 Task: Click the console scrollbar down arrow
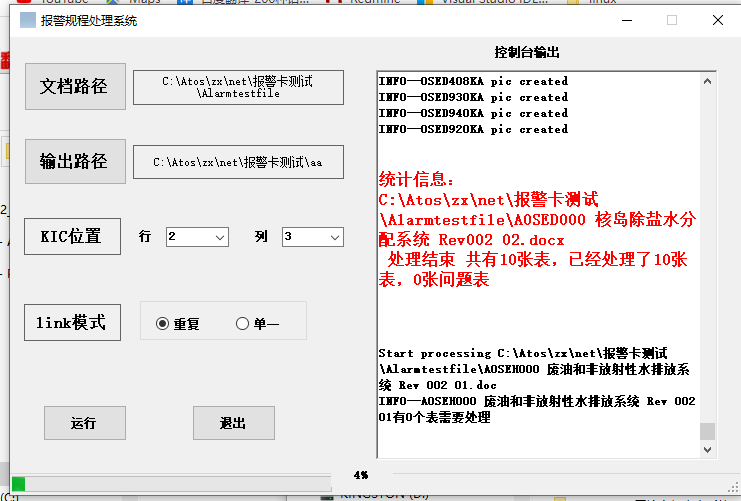[707, 450]
